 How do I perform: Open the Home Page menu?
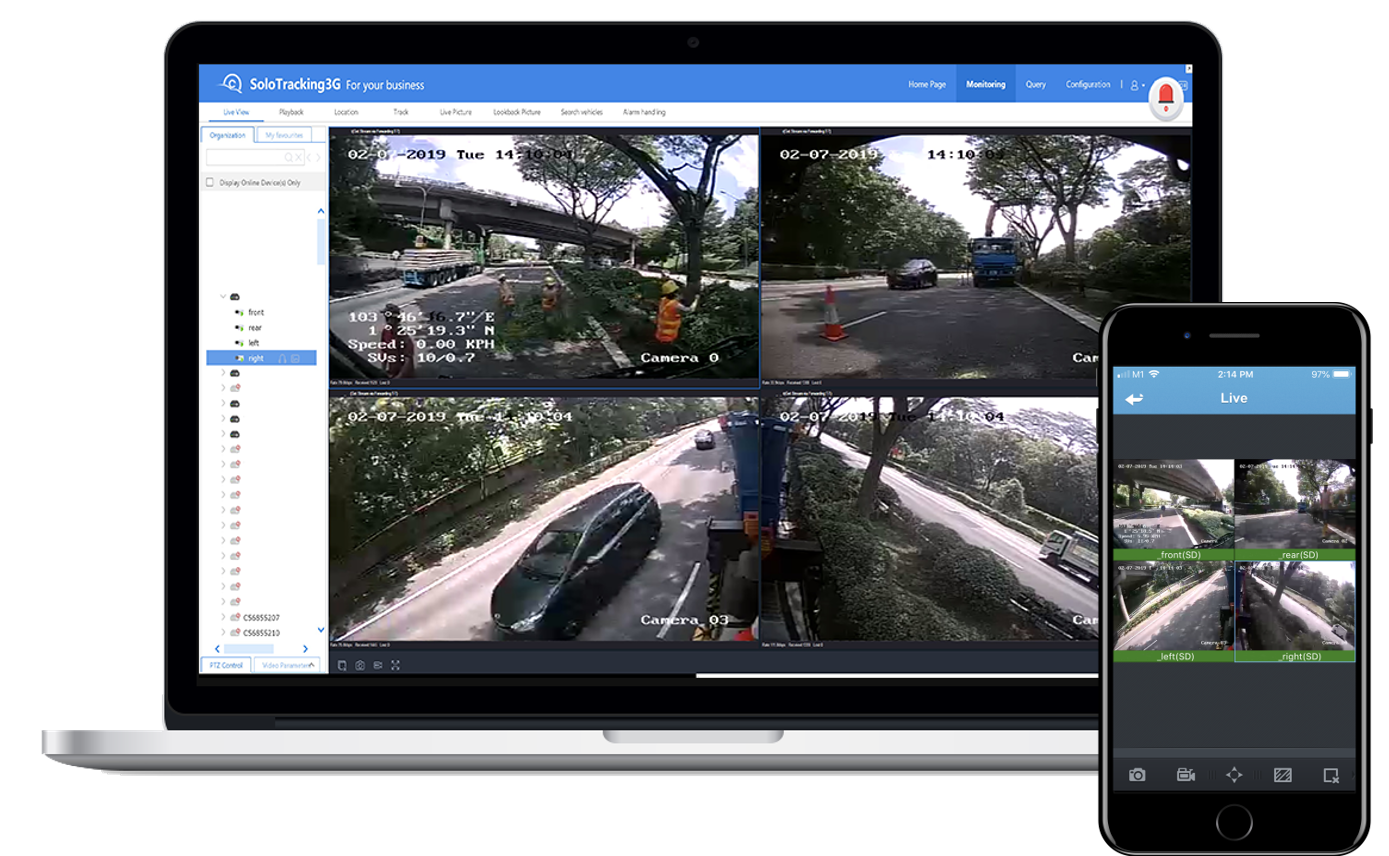[927, 85]
